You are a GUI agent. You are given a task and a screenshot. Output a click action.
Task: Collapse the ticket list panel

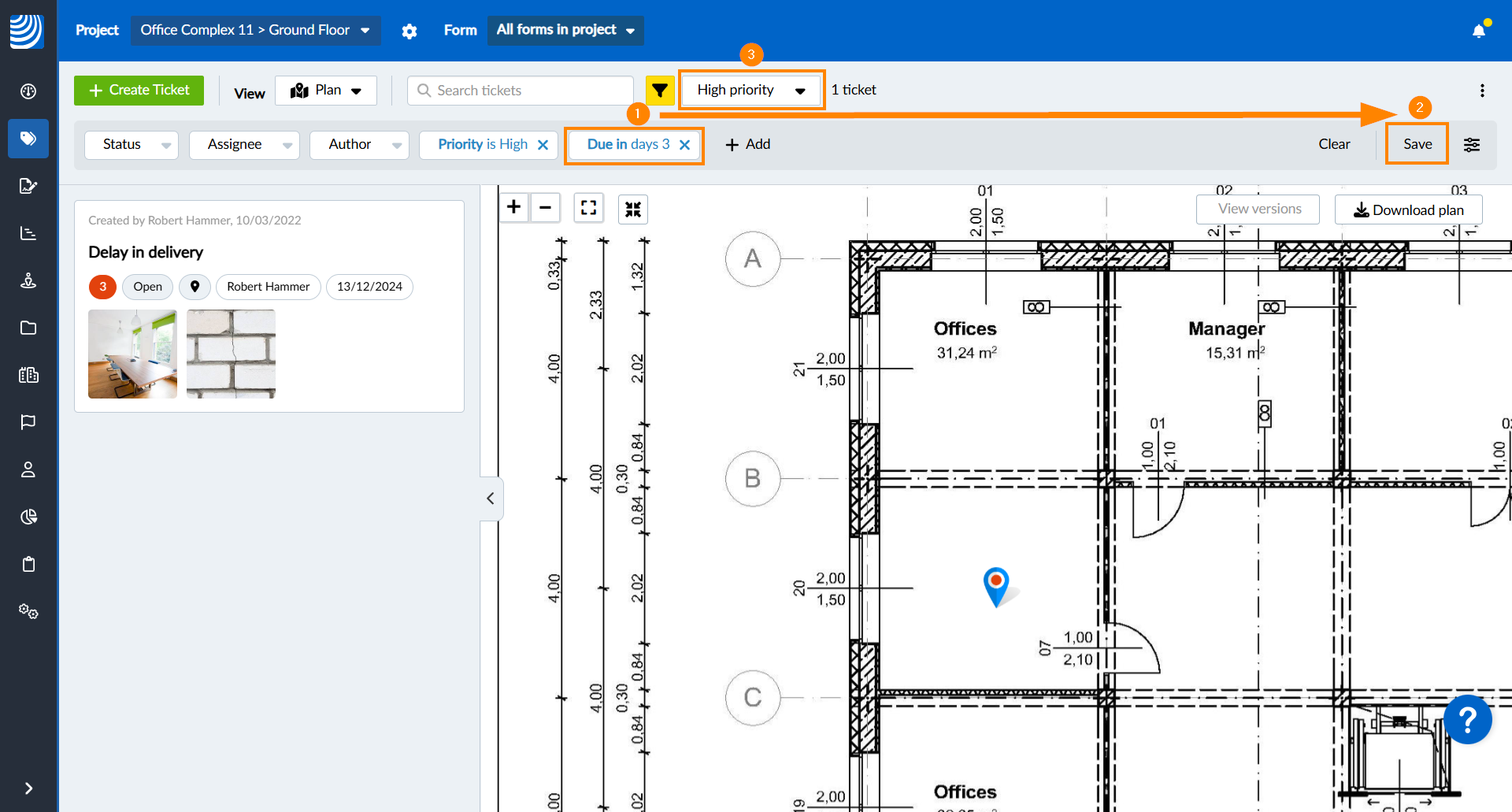[491, 498]
